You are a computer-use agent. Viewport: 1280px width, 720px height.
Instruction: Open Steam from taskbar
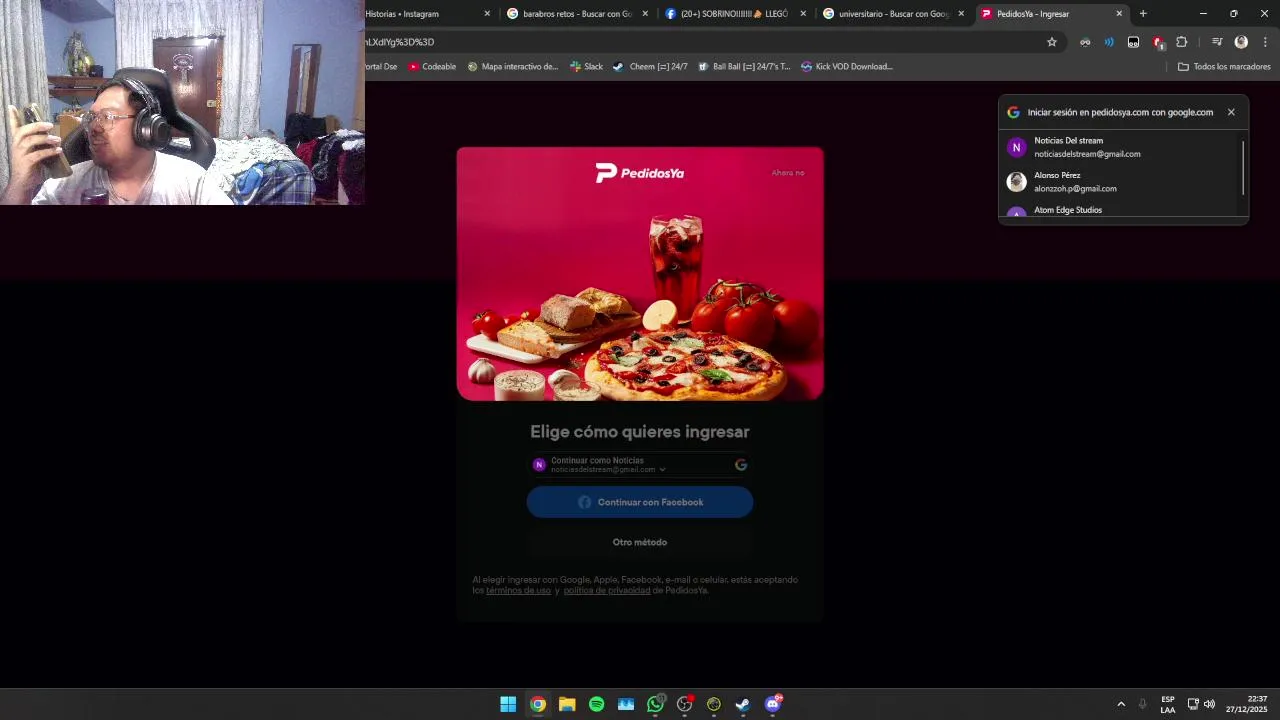point(743,704)
